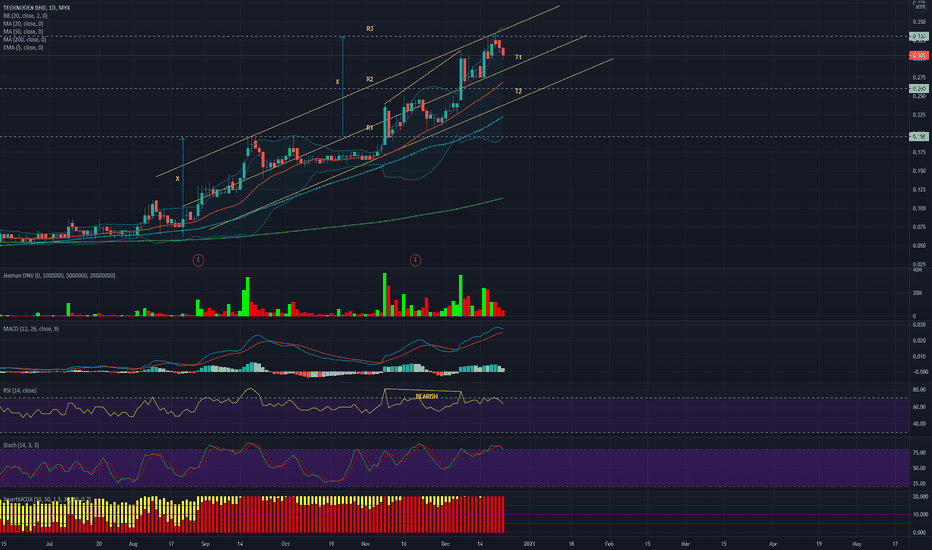Click the 0.275 price axis value

(919, 78)
